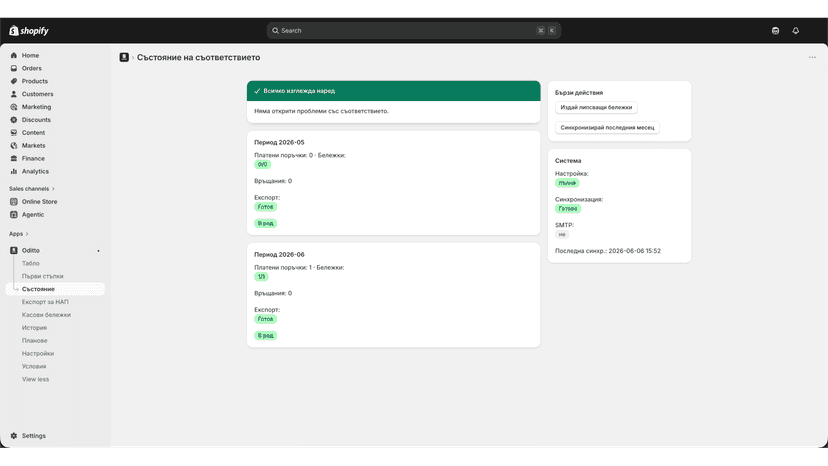Open the Products section
The width and height of the screenshot is (828, 466).
34,81
